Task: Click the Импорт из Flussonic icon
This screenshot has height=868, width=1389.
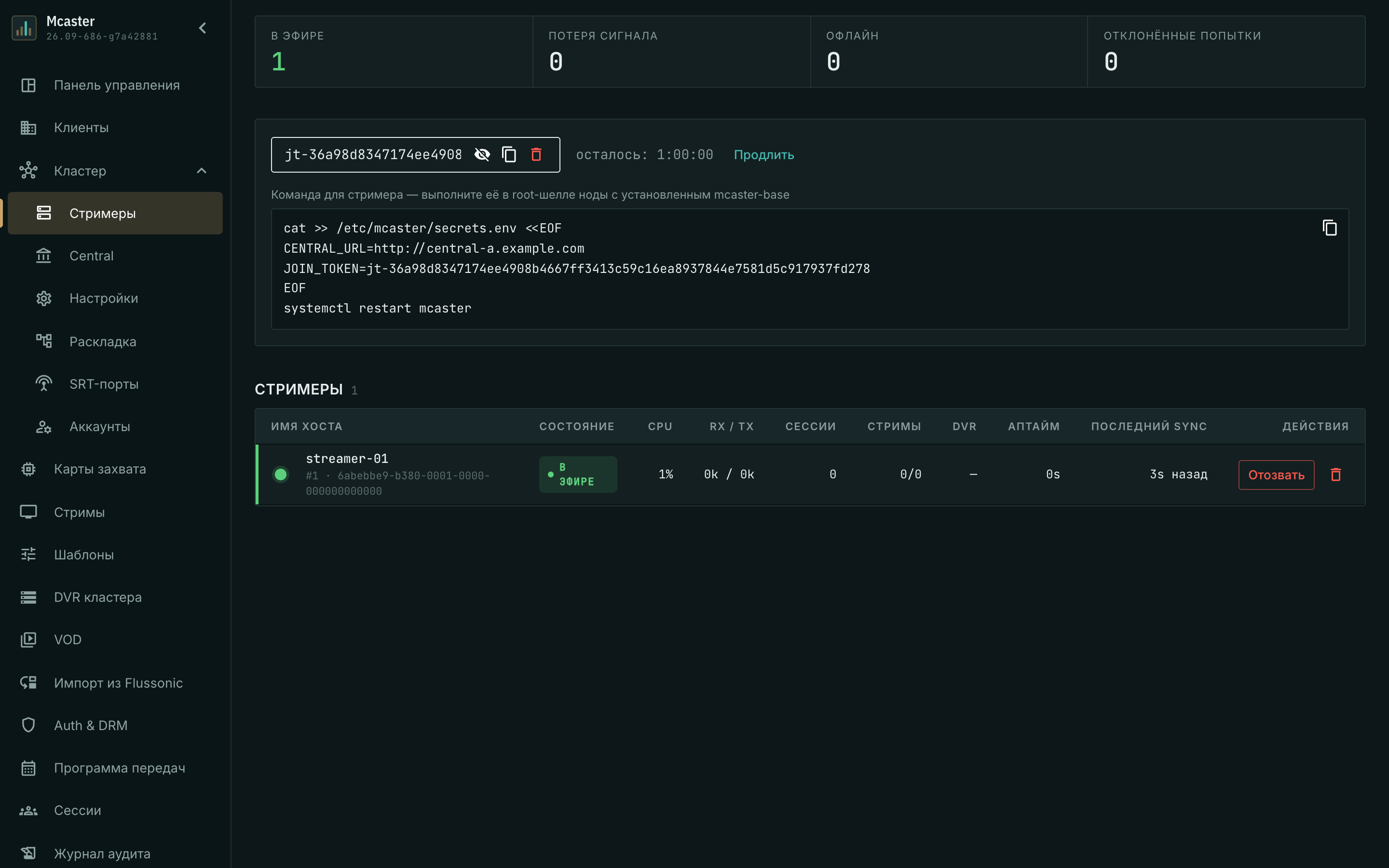Action: tap(28, 682)
